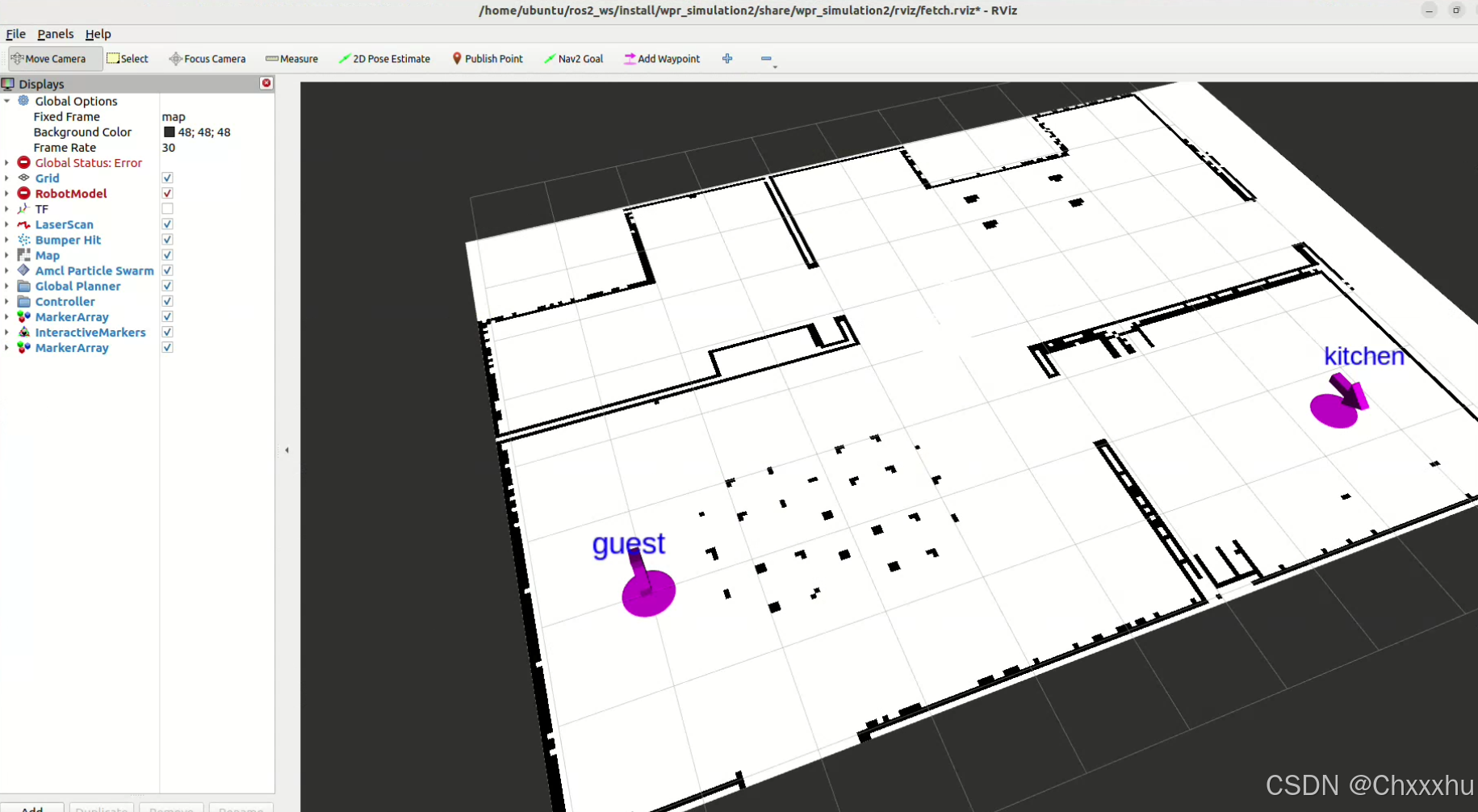Disable the LaserScan checkbox
The width and height of the screenshot is (1478, 812).
(167, 224)
